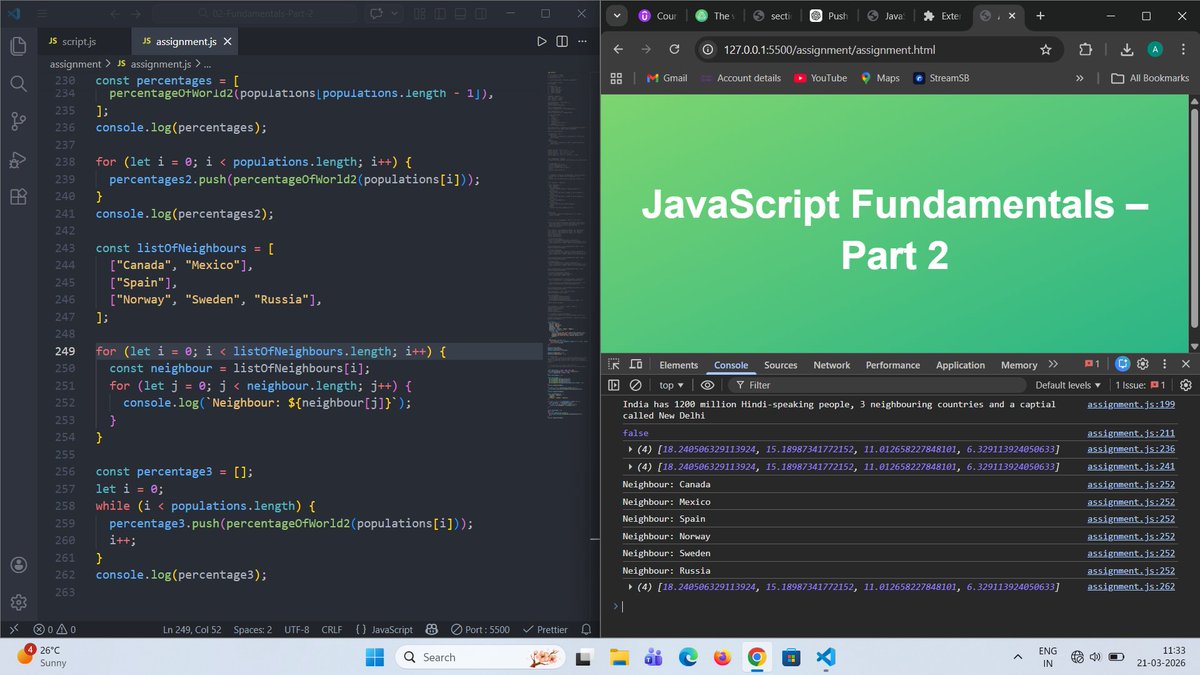Viewport: 1200px width, 675px height.
Task: Open the Chrome Extensions puzzle icon
Action: click(1086, 50)
